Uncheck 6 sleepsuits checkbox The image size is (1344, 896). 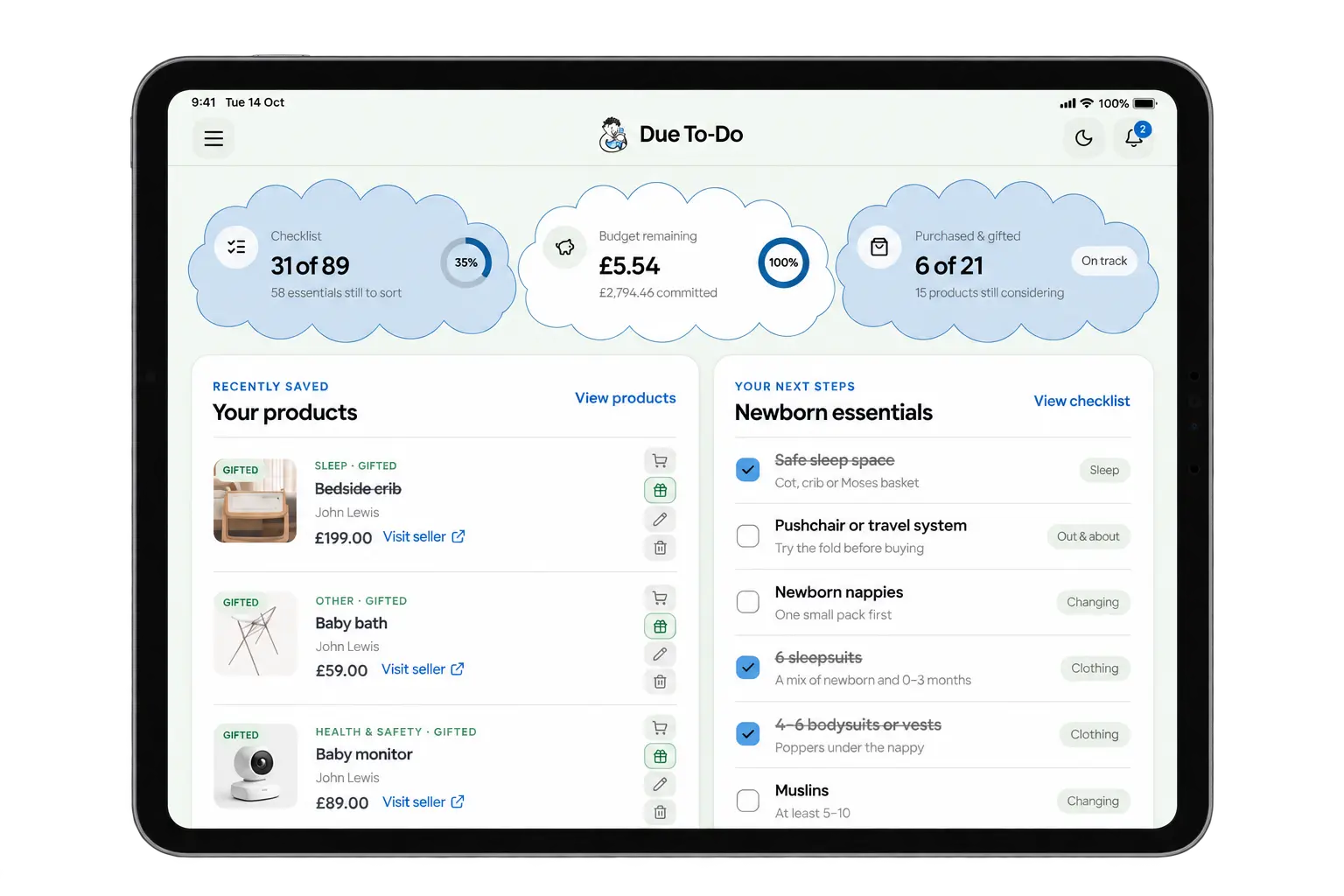coord(748,668)
